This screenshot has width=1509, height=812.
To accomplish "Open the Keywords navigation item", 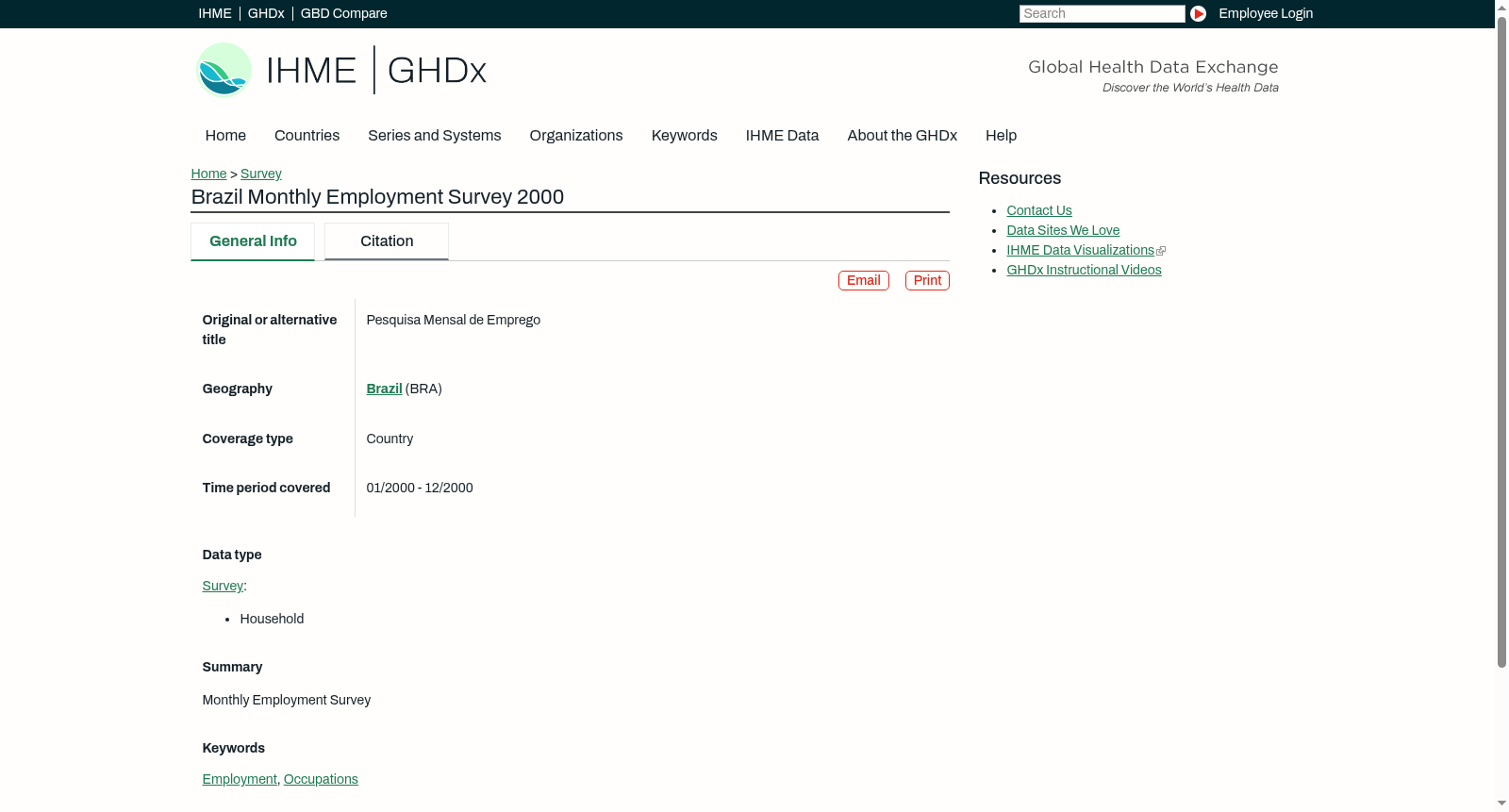I will click(x=684, y=136).
